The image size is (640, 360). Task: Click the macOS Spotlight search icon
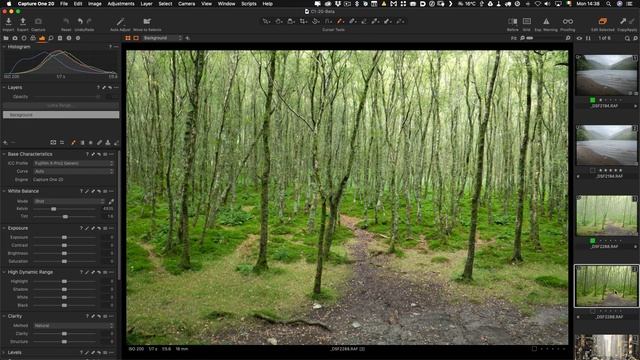tap(609, 4)
